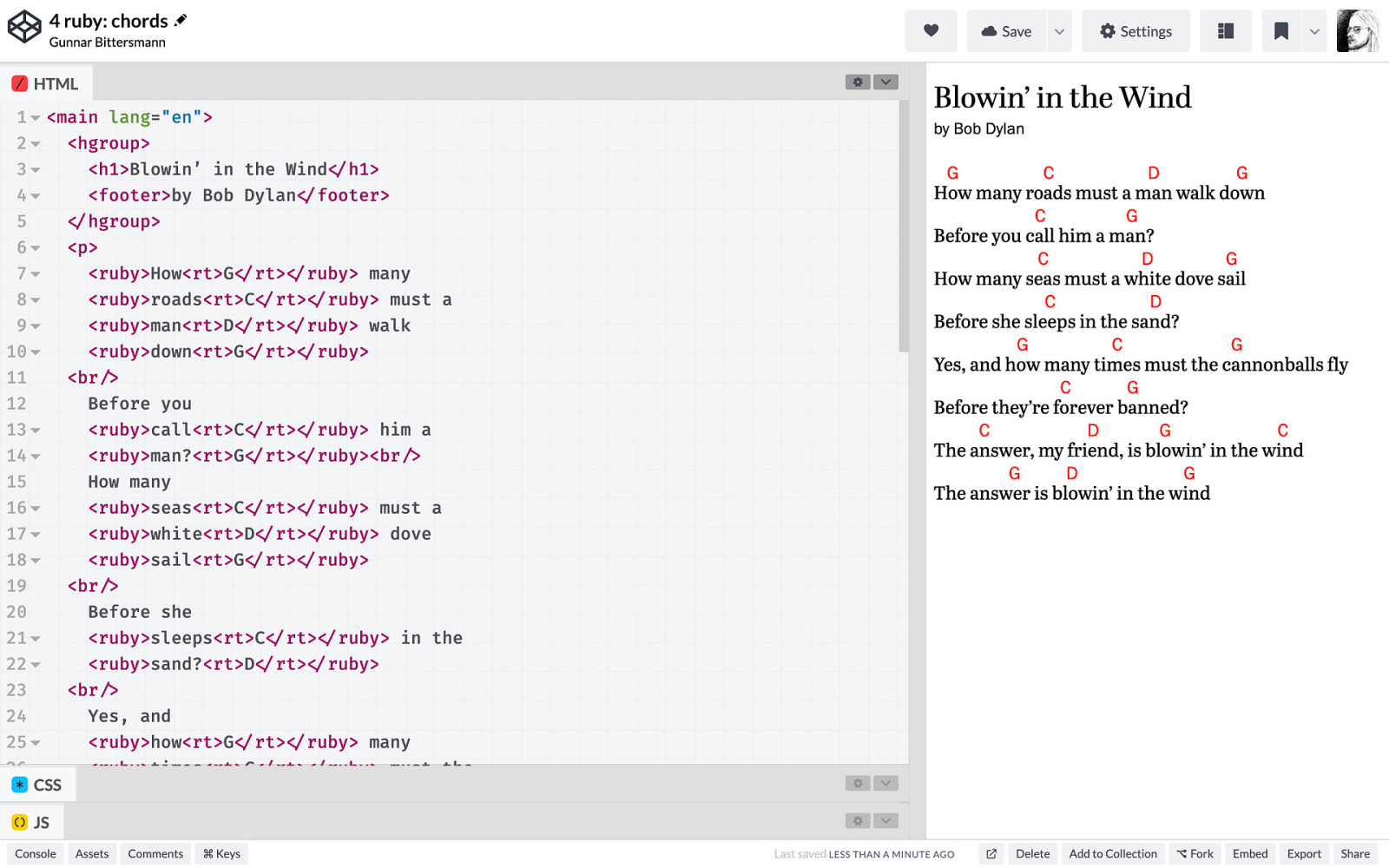Click the 'Blowin' in the Wind' preview heading

1062,97
